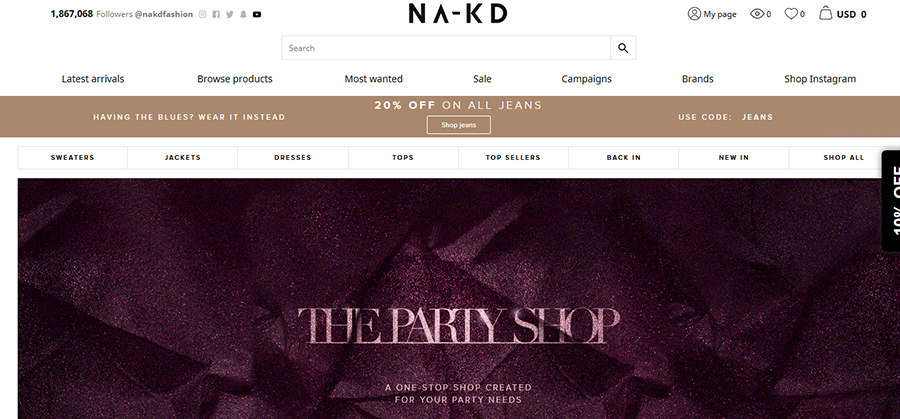
Task: View recently viewed eye icon
Action: coord(757,14)
